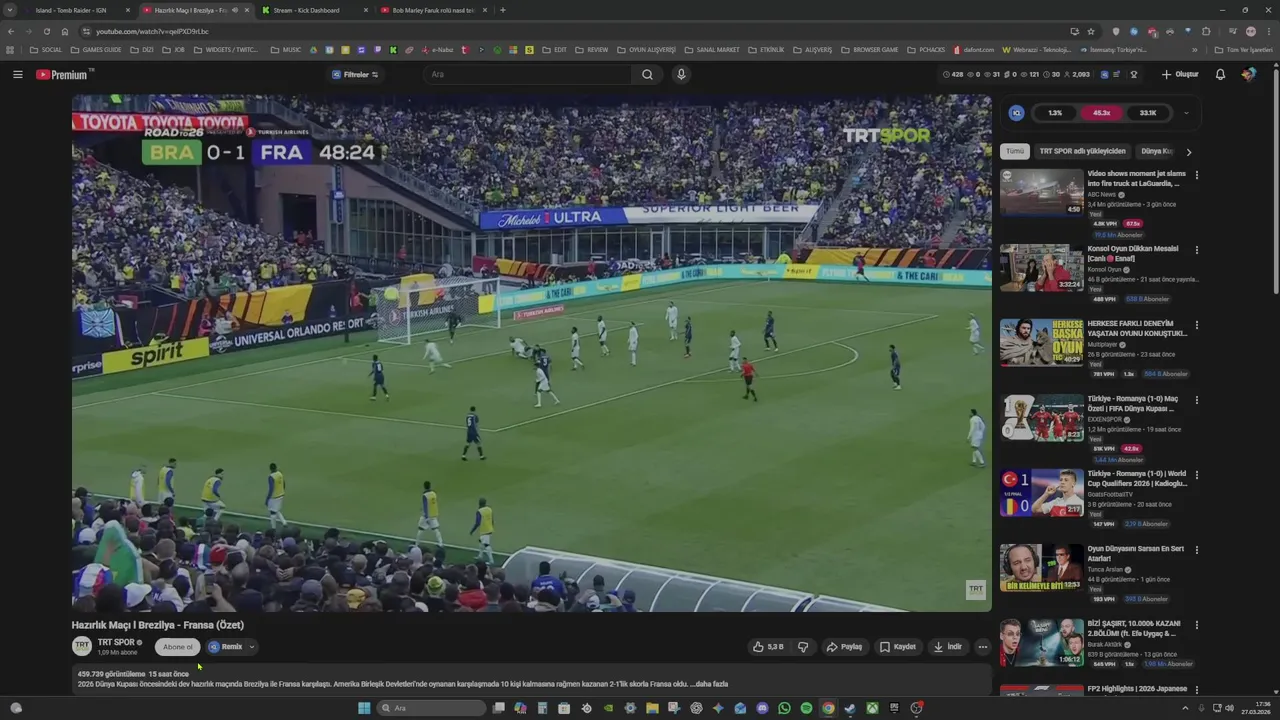Open GoalsFootballTV Türkiye - Romanya video
Screen dimensions: 1280x720
(1041, 492)
